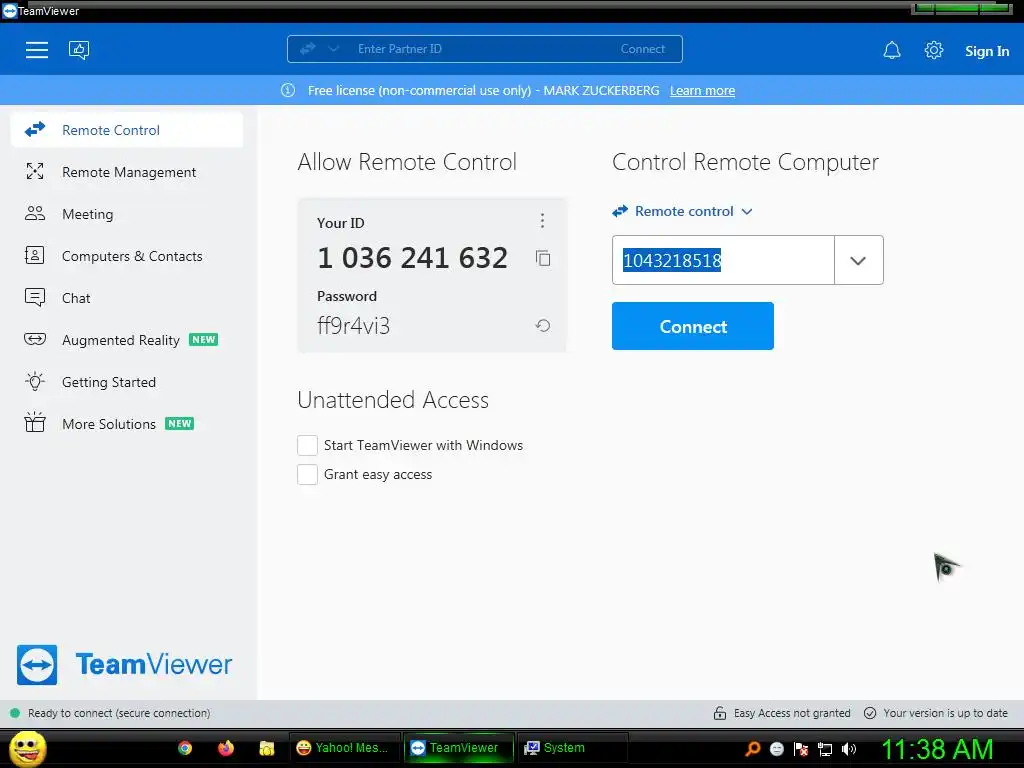Select Remote Control in the sidebar

(127, 130)
